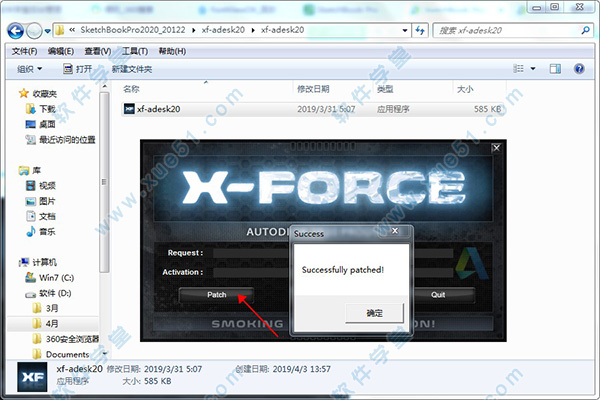600x400 pixels.
Task: Expand the address bar history dropdown
Action: click(x=405, y=30)
